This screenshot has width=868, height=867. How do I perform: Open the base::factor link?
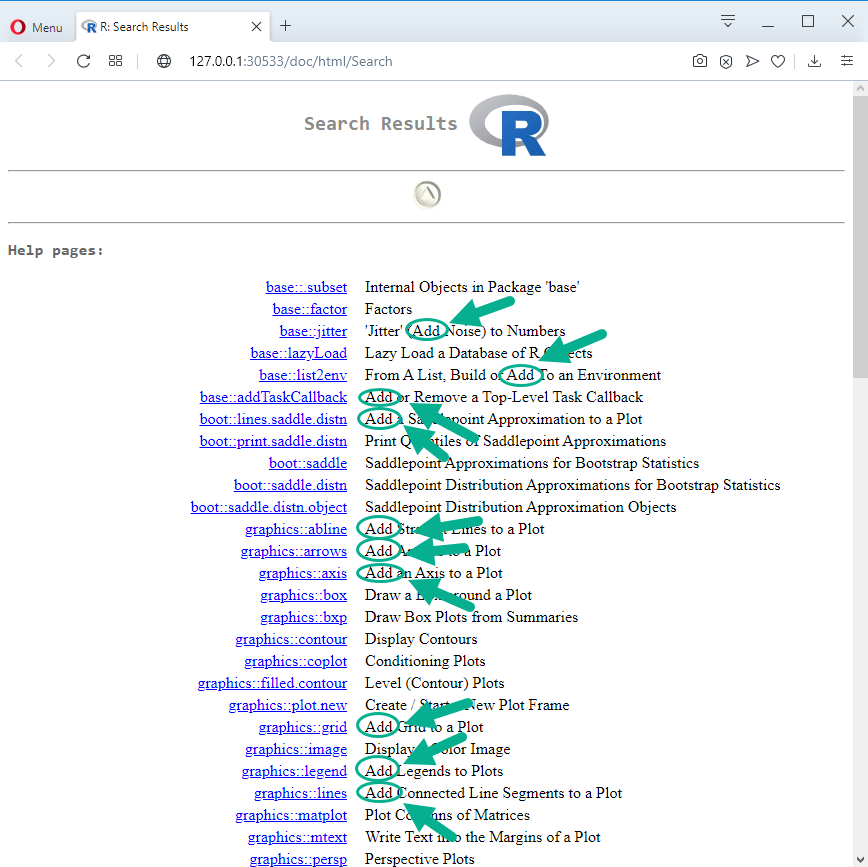(x=309, y=309)
